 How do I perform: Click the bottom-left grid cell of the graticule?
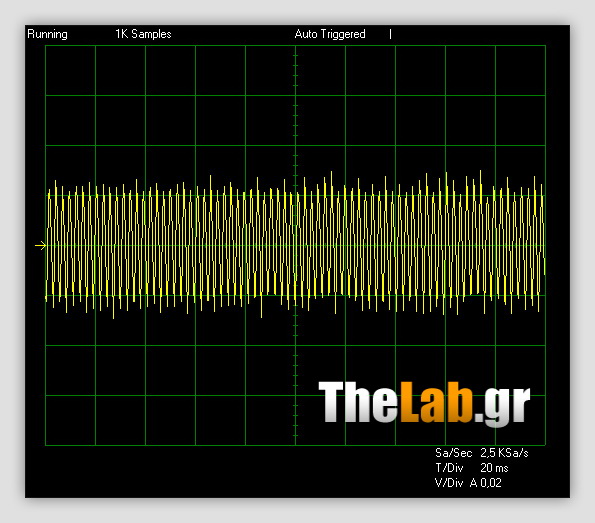tap(70, 420)
